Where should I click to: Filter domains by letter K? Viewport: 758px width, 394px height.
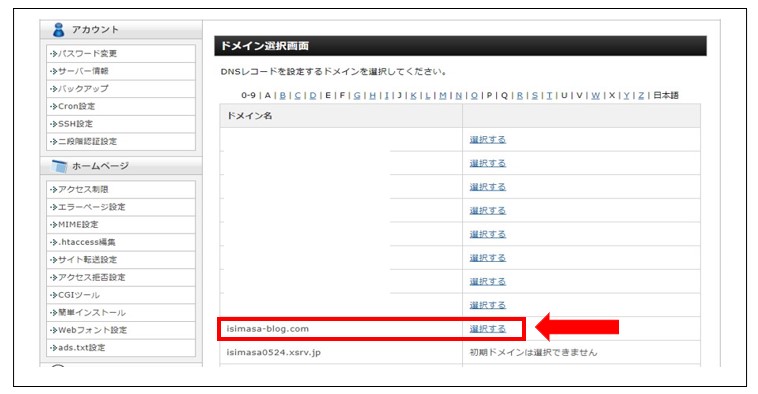click(413, 95)
